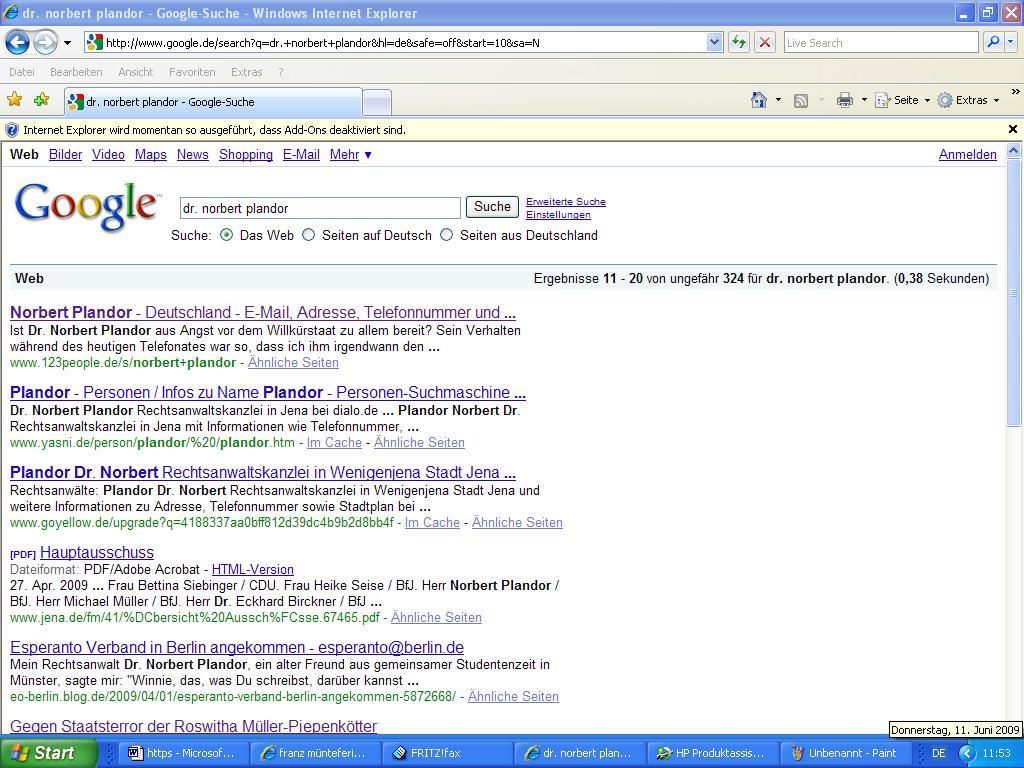This screenshot has height=768, width=1024.
Task: Open the Esperanto Verband in Berlin result
Action: coord(237,648)
